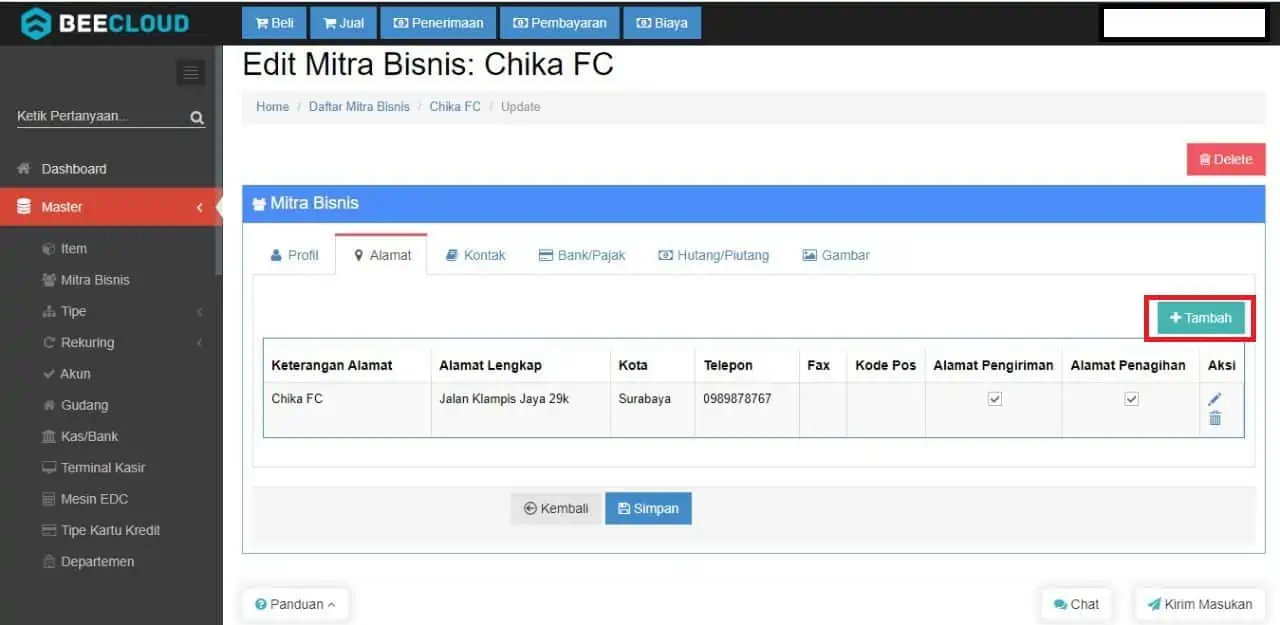Click the Daftar Mitra Bisnis breadcrumb link
Screen dimensions: 1280x625
point(359,107)
